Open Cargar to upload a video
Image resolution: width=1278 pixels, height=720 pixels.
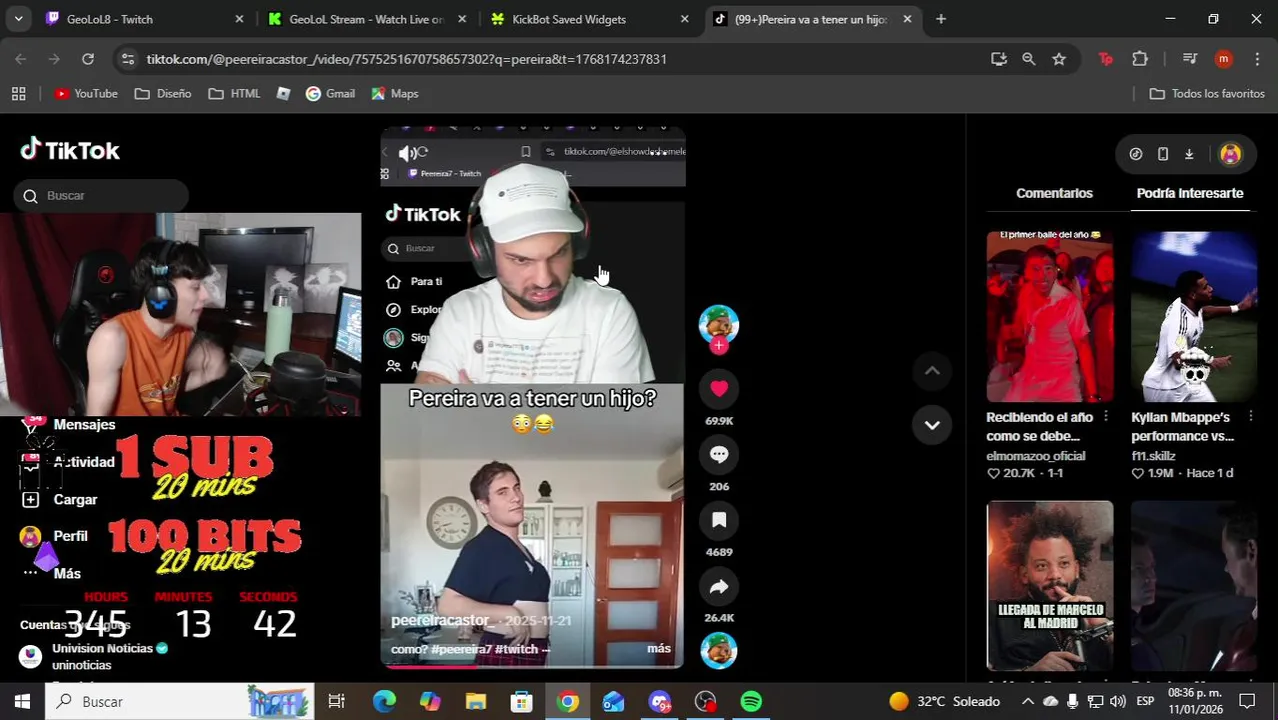pyautogui.click(x=60, y=499)
